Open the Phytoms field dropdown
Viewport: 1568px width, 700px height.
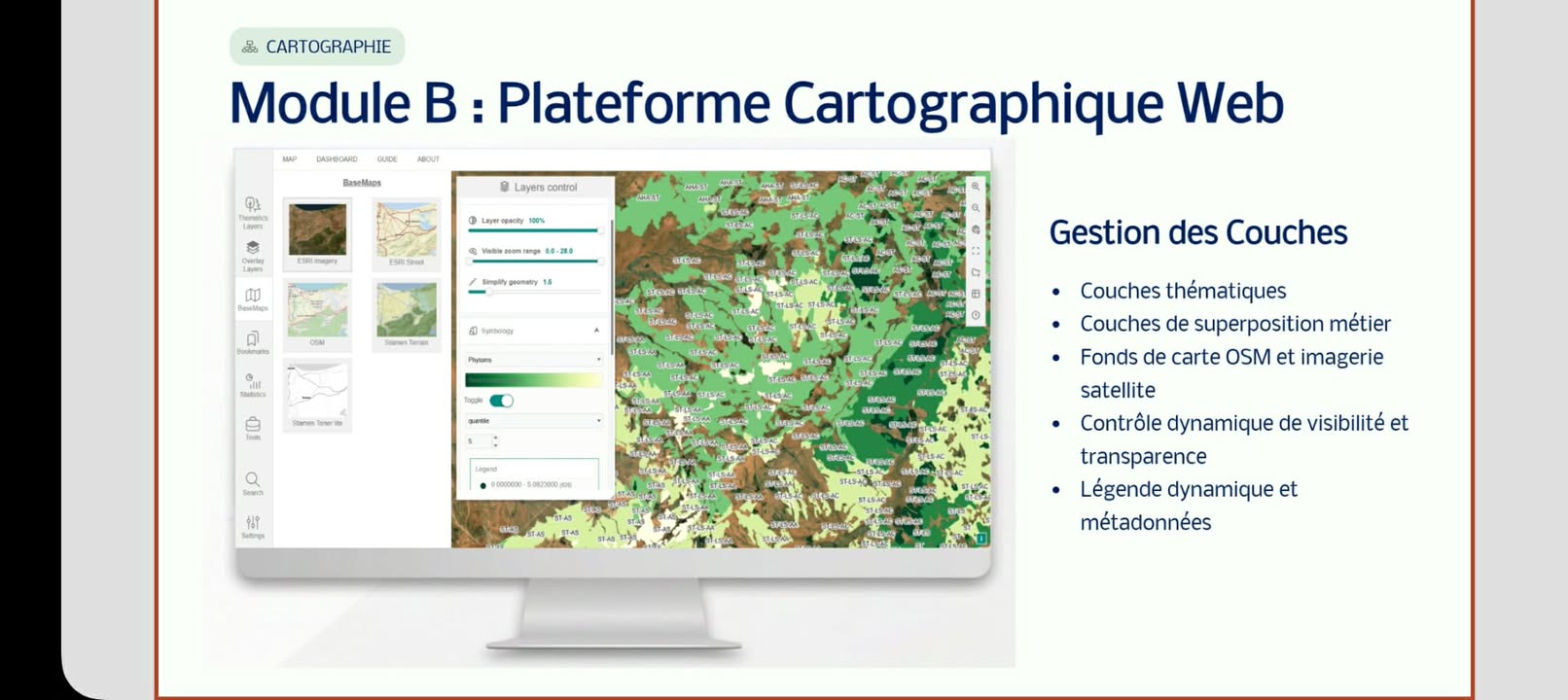pos(533,360)
